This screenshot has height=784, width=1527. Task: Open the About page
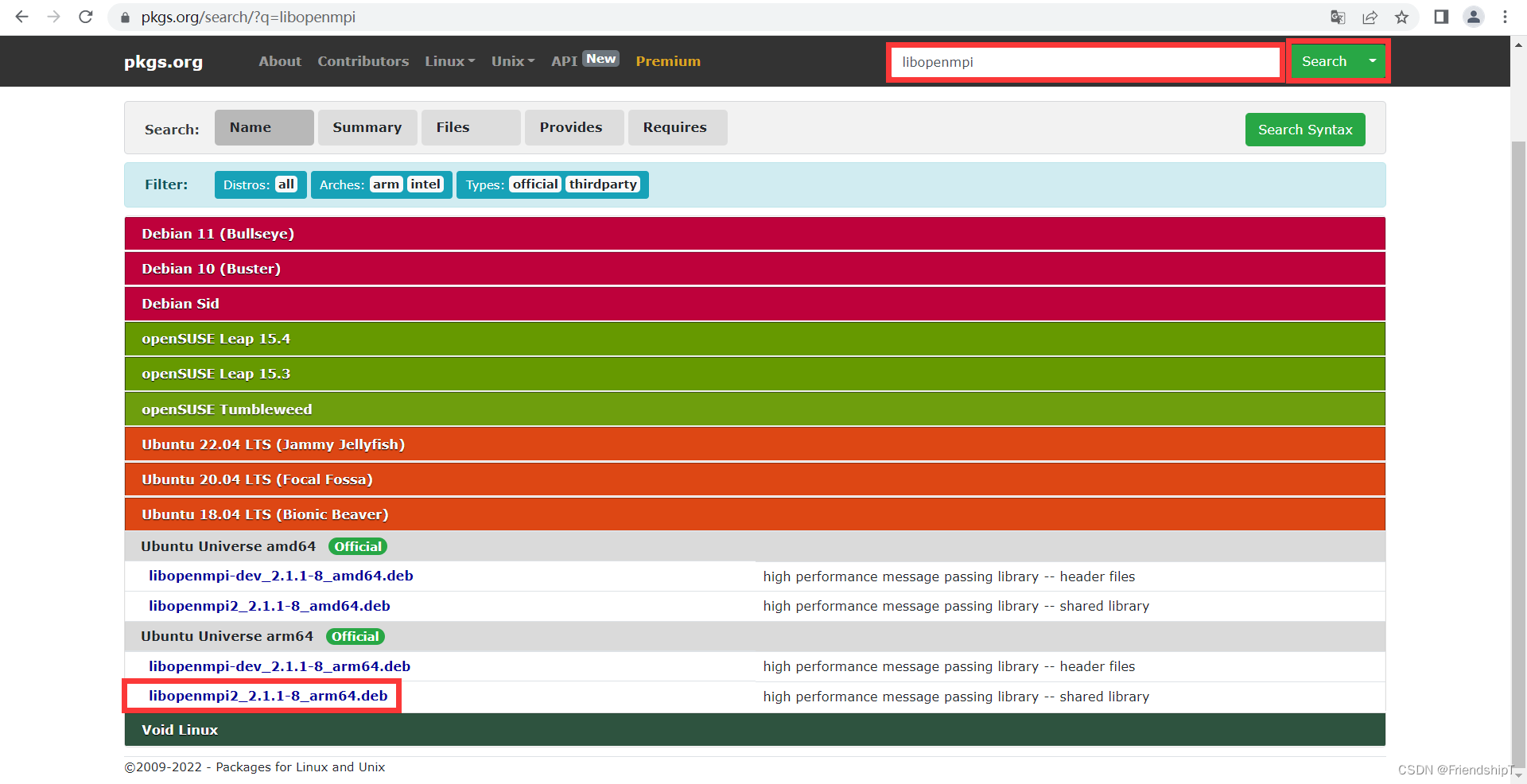point(280,61)
